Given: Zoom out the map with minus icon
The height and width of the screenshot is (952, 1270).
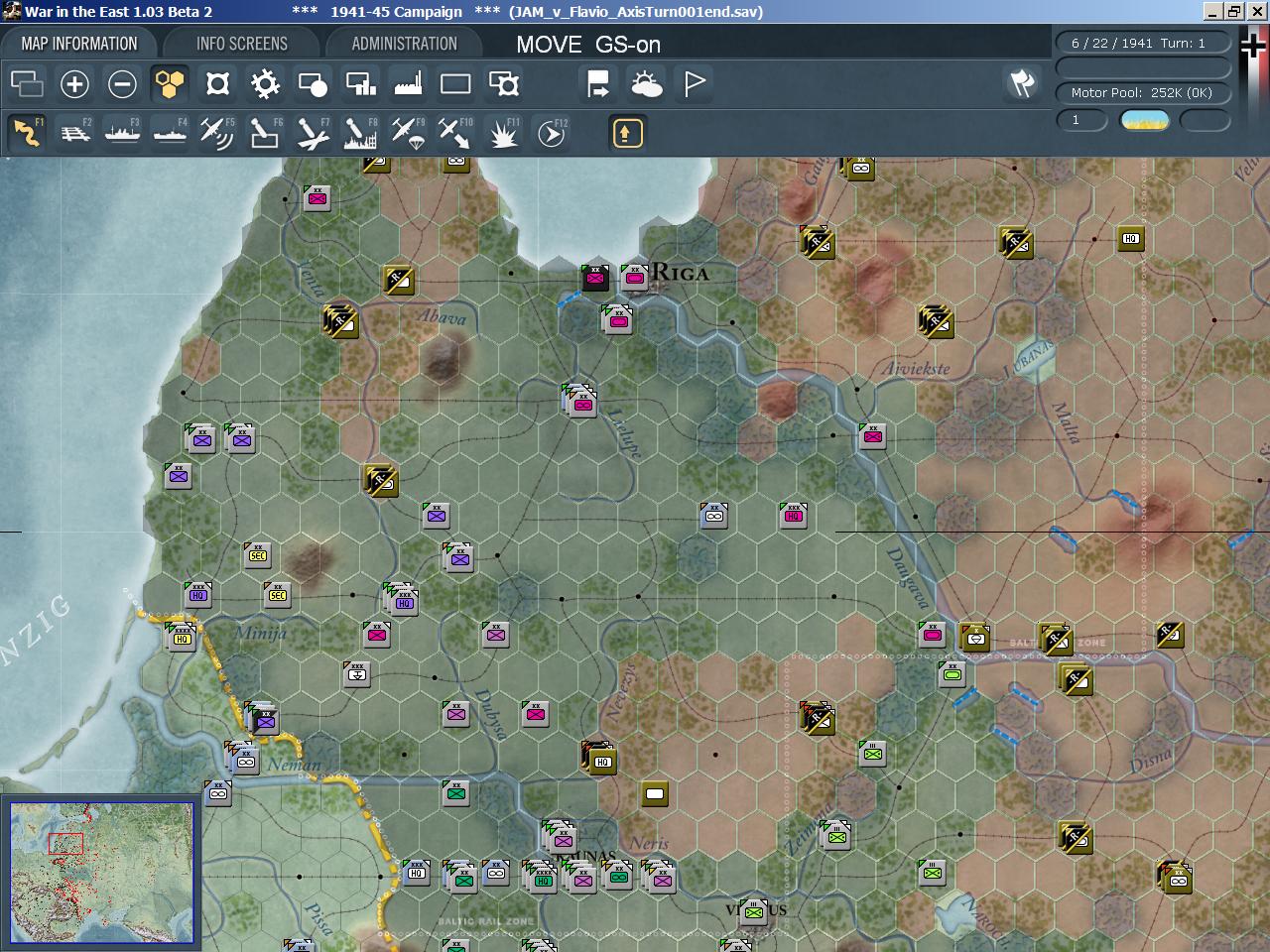Looking at the screenshot, I should pyautogui.click(x=122, y=84).
